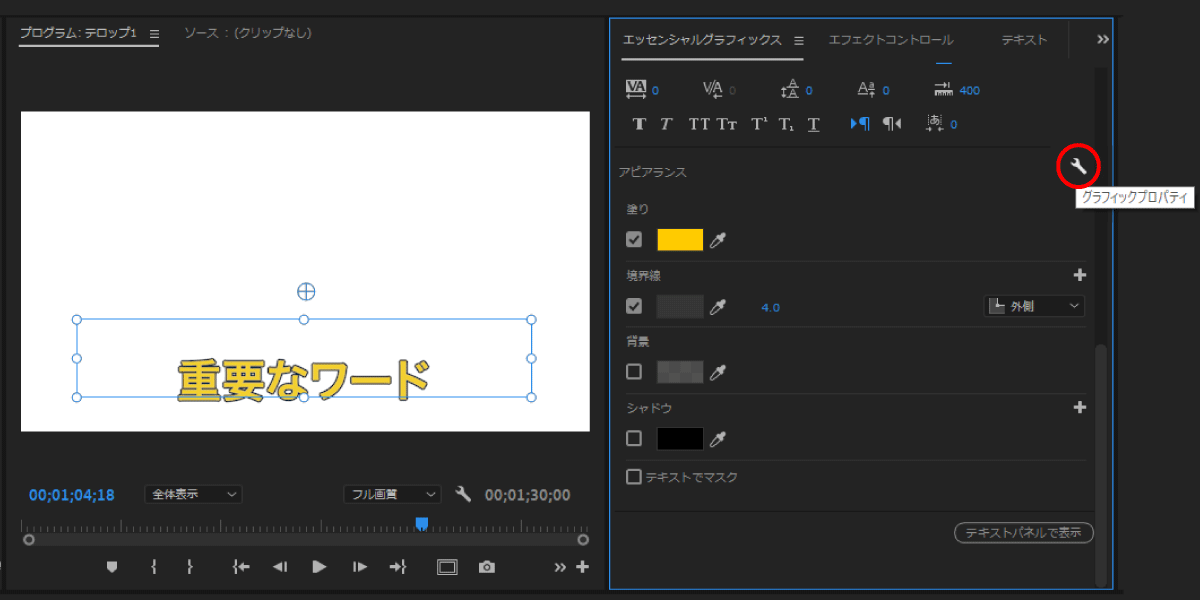The width and height of the screenshot is (1200, 600).
Task: Expand hidden panel tabs with double chevron
Action: pyautogui.click(x=1103, y=40)
